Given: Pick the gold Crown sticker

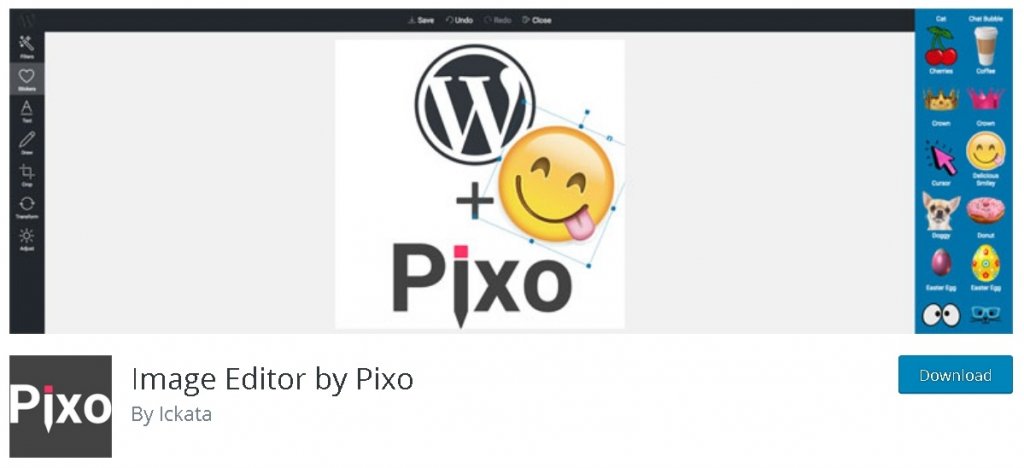Looking at the screenshot, I should click(940, 106).
